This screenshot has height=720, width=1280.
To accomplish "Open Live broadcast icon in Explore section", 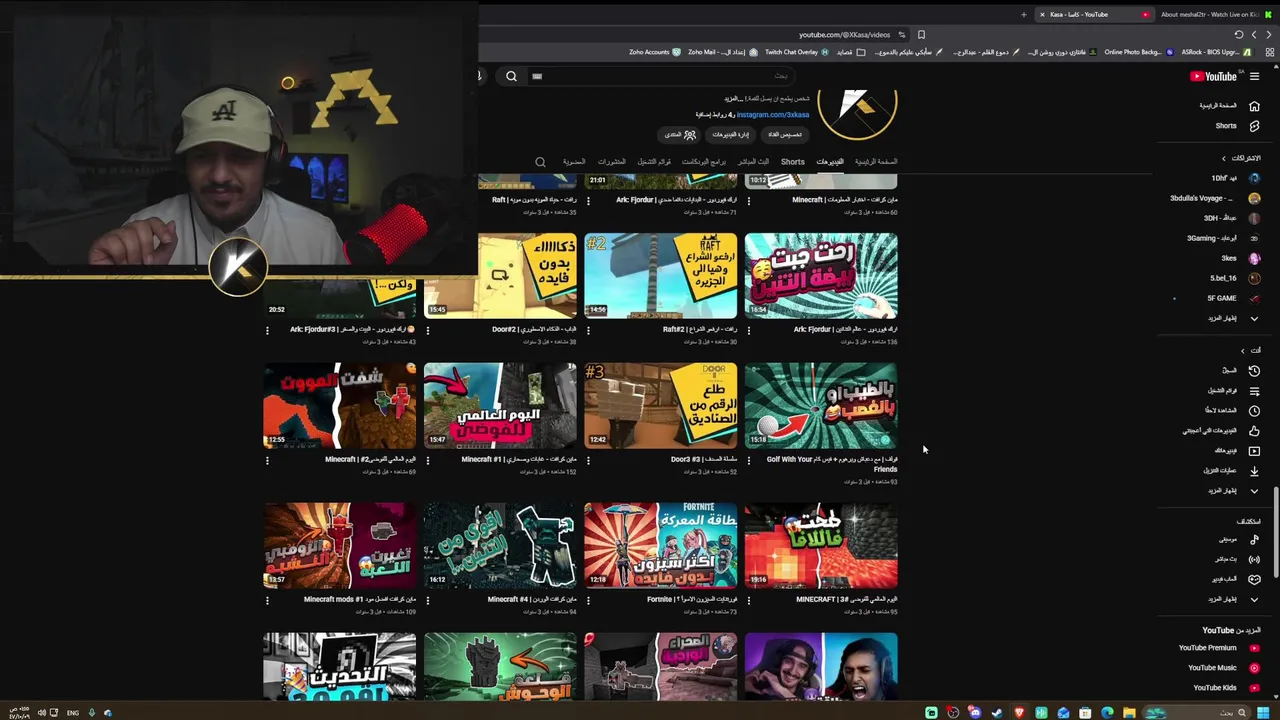I will pyautogui.click(x=1254, y=559).
